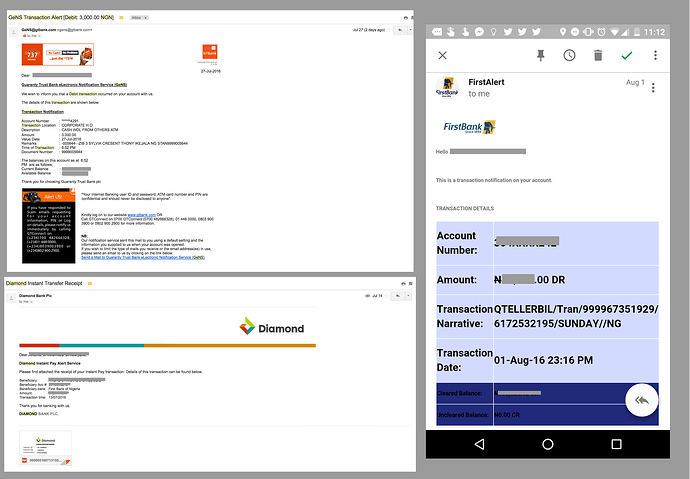Toggle importance marker beside Diamond subject

tap(90, 284)
